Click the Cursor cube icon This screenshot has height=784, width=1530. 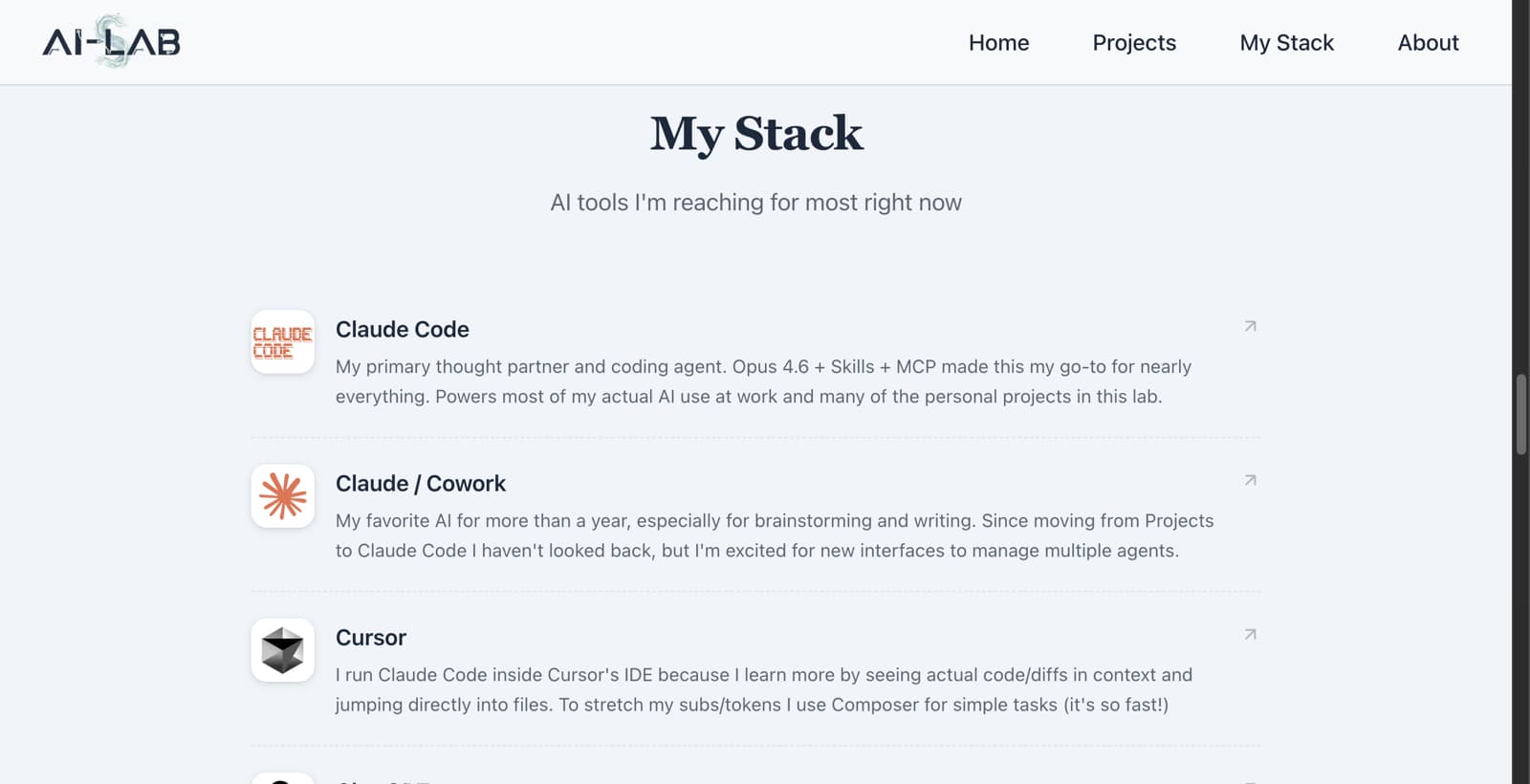tap(282, 649)
